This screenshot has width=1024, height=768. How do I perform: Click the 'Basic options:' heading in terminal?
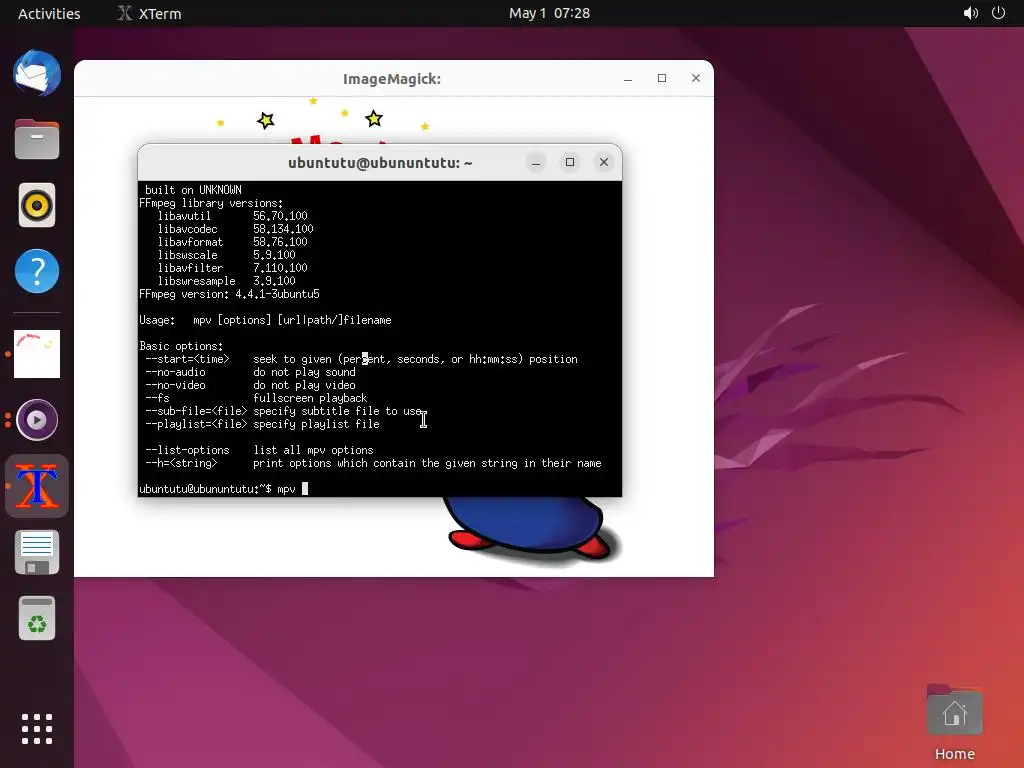(181, 346)
